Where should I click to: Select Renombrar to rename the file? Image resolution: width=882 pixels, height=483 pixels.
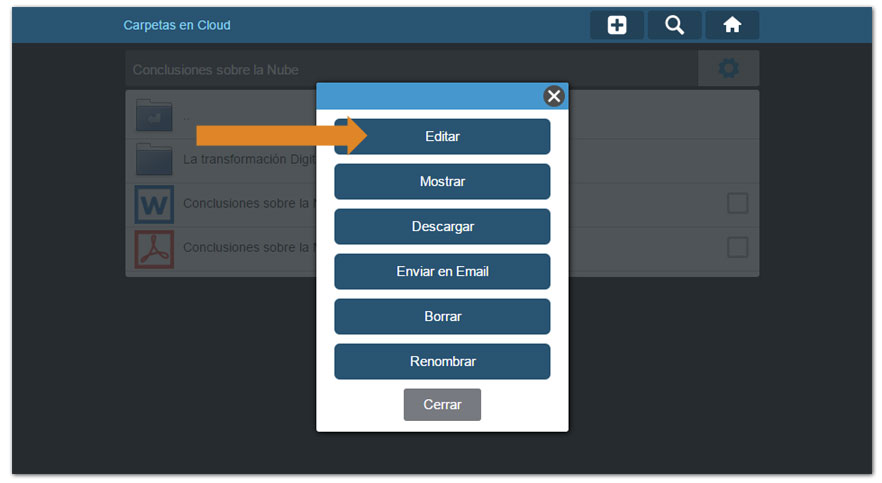click(x=442, y=361)
